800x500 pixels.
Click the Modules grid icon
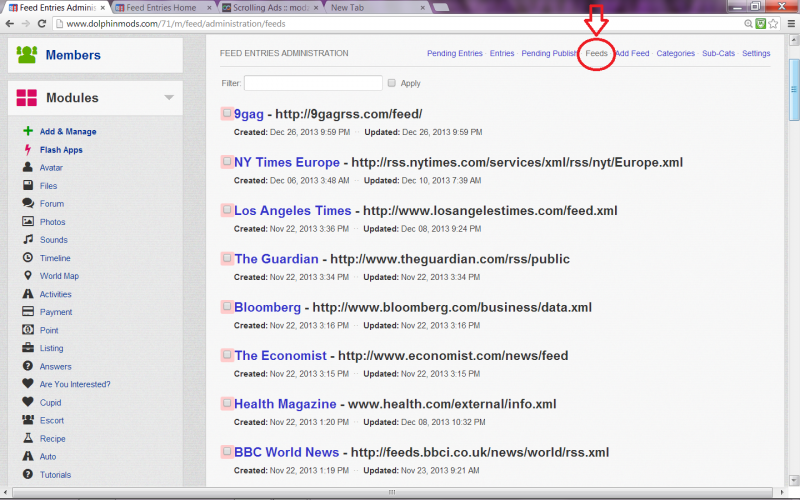point(27,97)
